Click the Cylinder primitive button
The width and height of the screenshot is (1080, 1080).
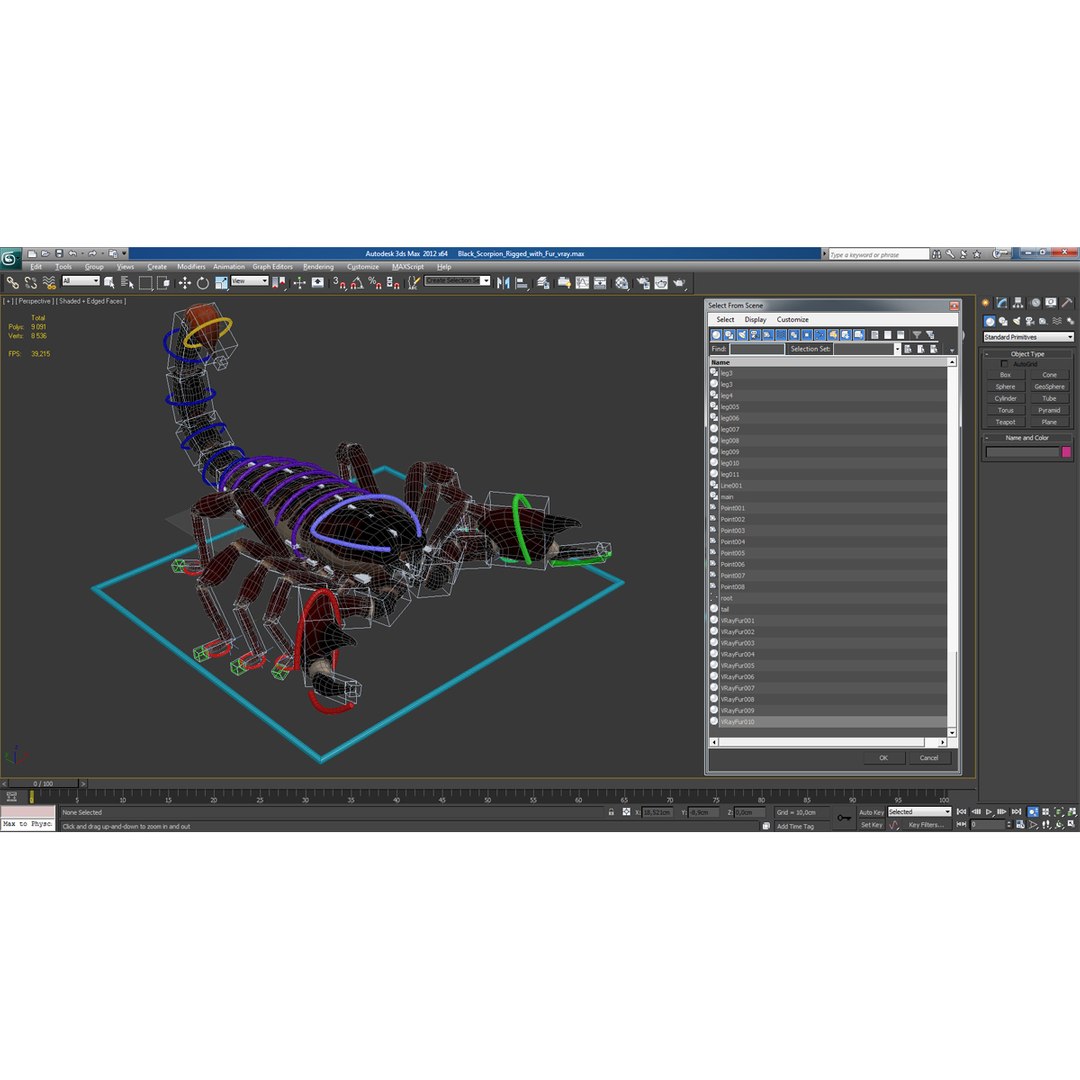click(x=1005, y=398)
